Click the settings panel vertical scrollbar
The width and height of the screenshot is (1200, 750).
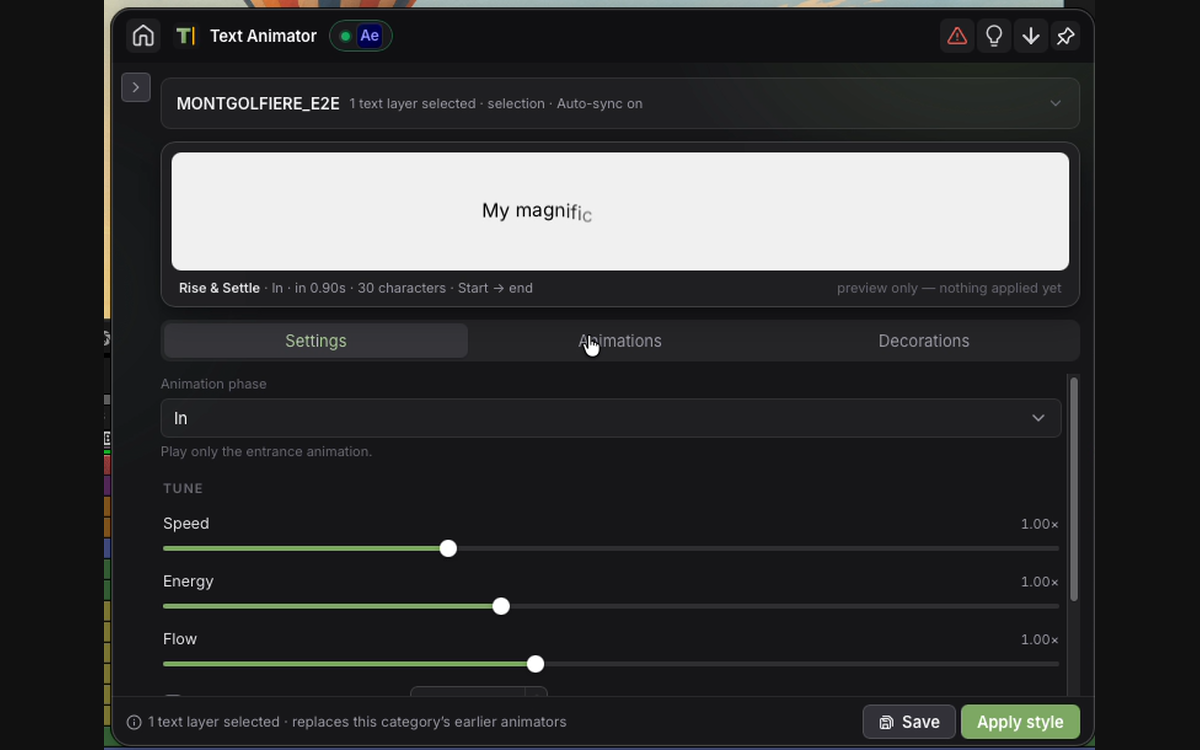click(x=1074, y=488)
